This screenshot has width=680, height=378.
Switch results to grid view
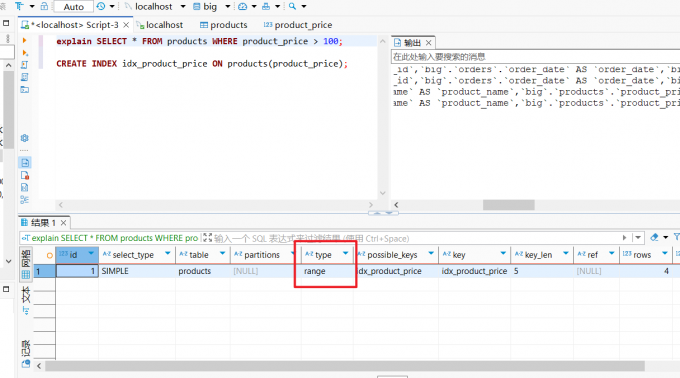coord(26,264)
